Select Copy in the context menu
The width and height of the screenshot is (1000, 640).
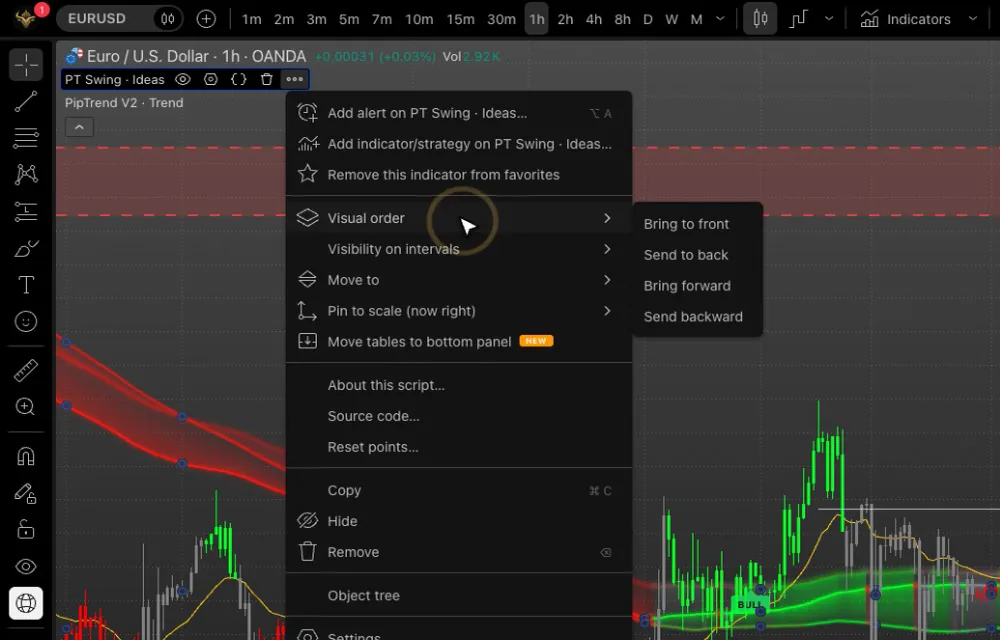tap(459, 490)
